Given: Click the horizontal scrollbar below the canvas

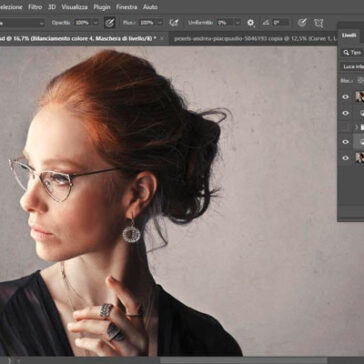Looking at the screenshot, I should pyautogui.click(x=243, y=360).
